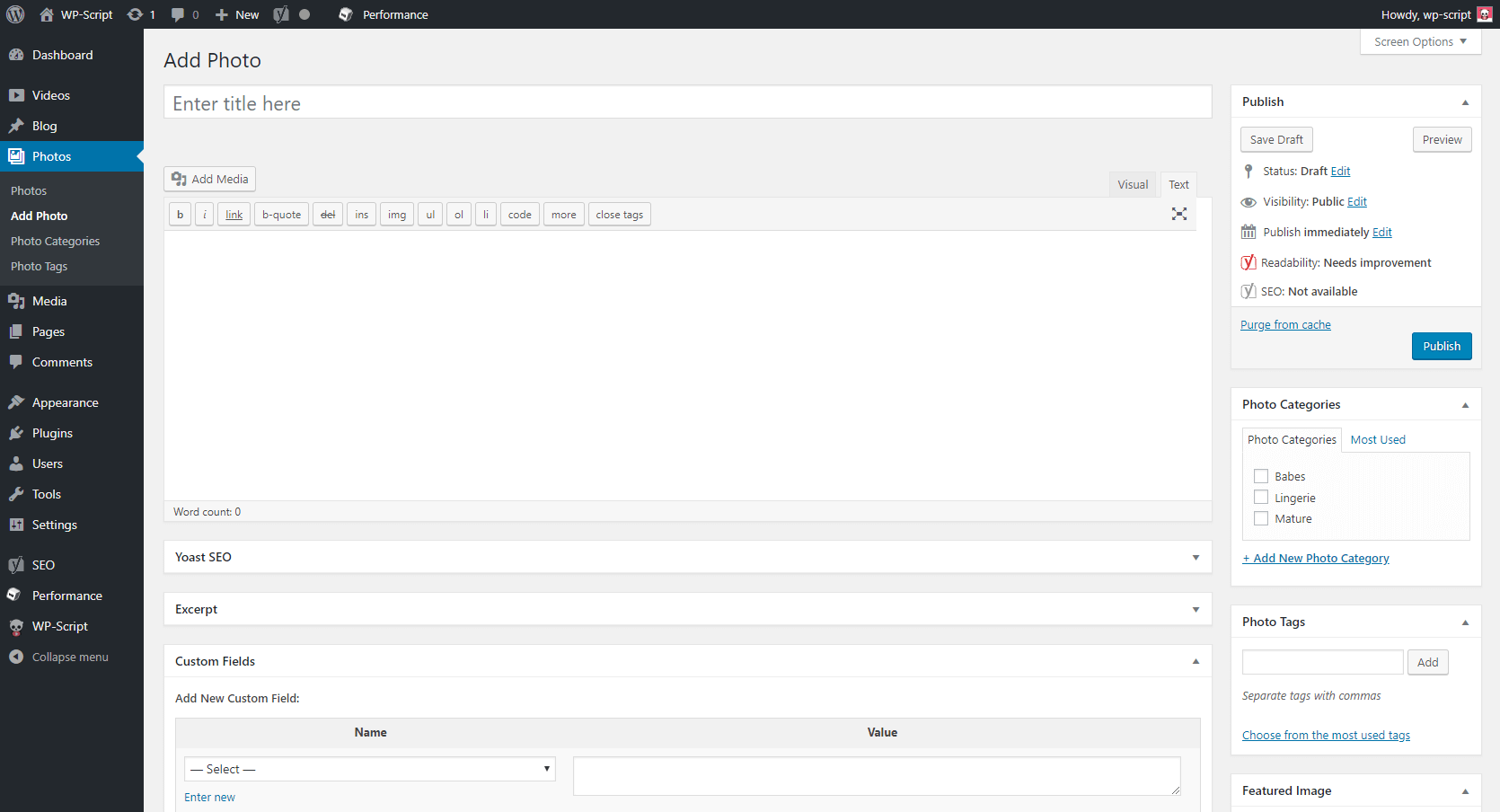Open Photo Categories submenu item
The image size is (1500, 812).
(x=55, y=241)
